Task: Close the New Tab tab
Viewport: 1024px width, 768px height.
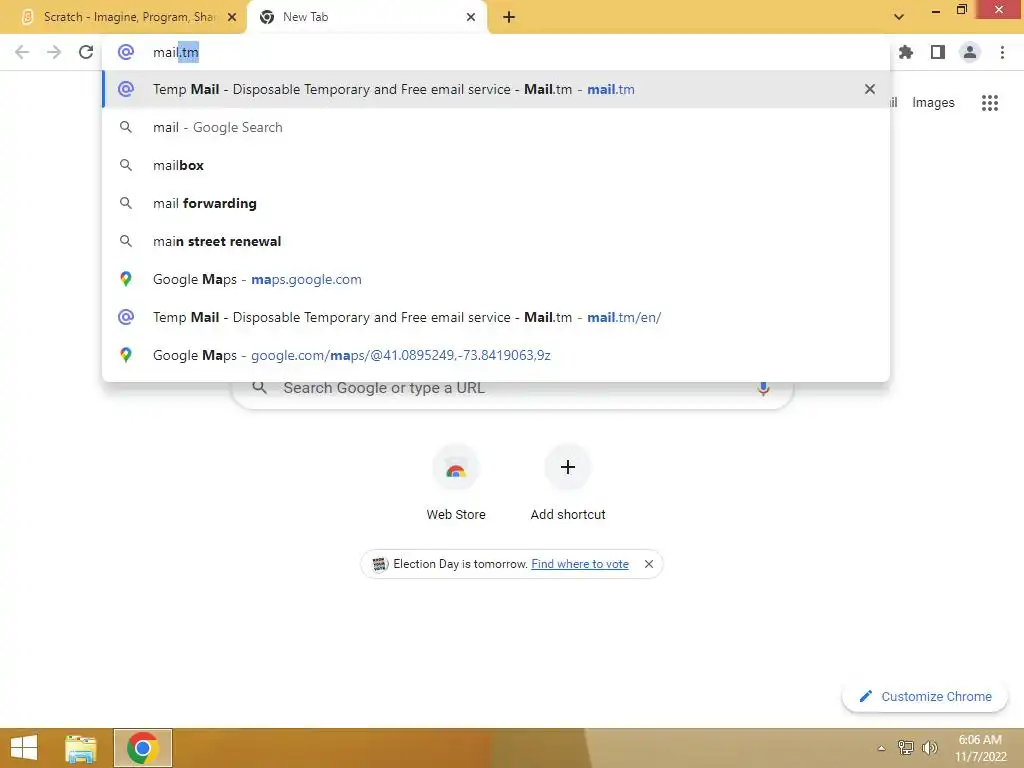Action: (x=471, y=17)
